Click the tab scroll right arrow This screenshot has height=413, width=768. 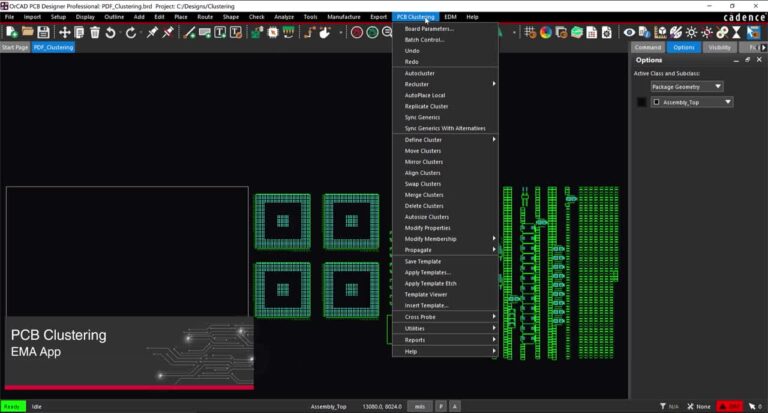pyautogui.click(x=763, y=48)
